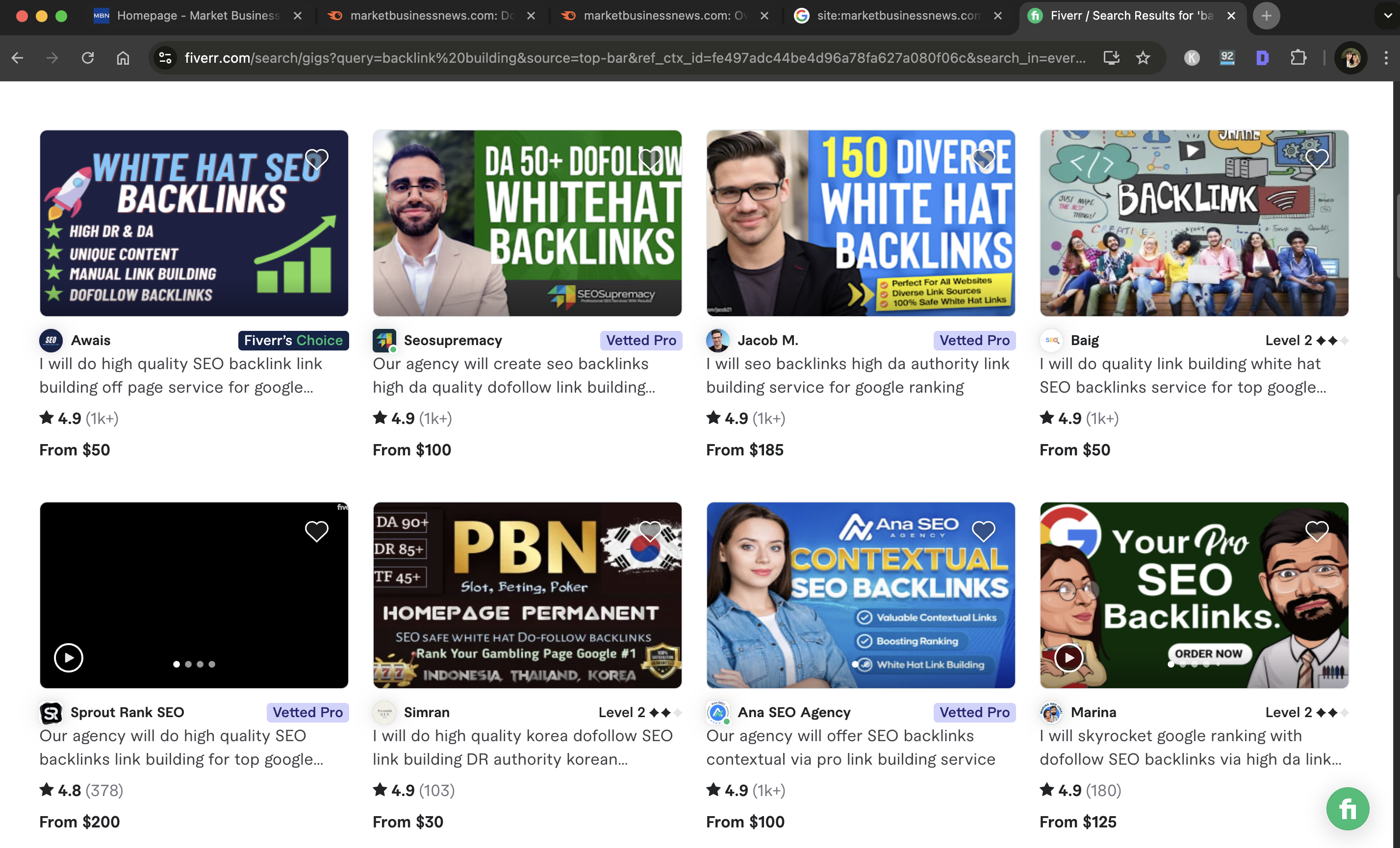Open the K extension icon
Screen dimensions: 1400x848
1192,57
